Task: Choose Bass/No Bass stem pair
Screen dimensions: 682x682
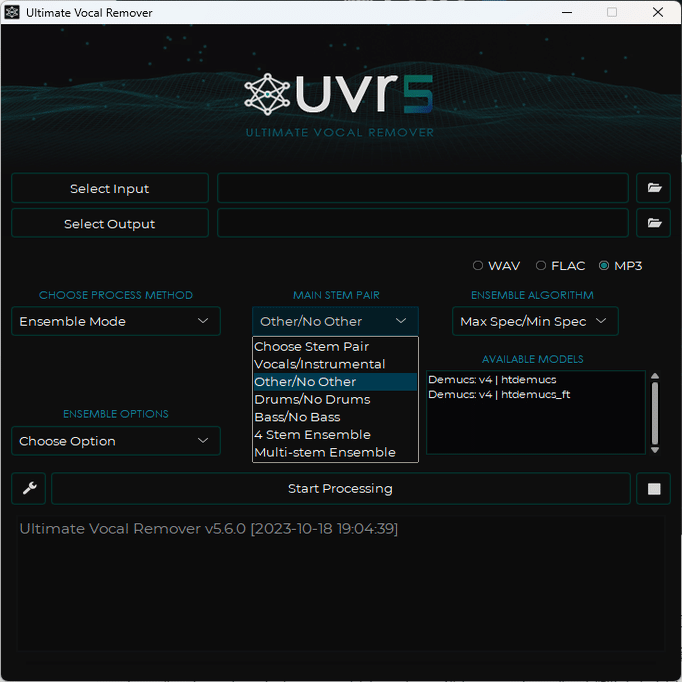Action: click(335, 417)
